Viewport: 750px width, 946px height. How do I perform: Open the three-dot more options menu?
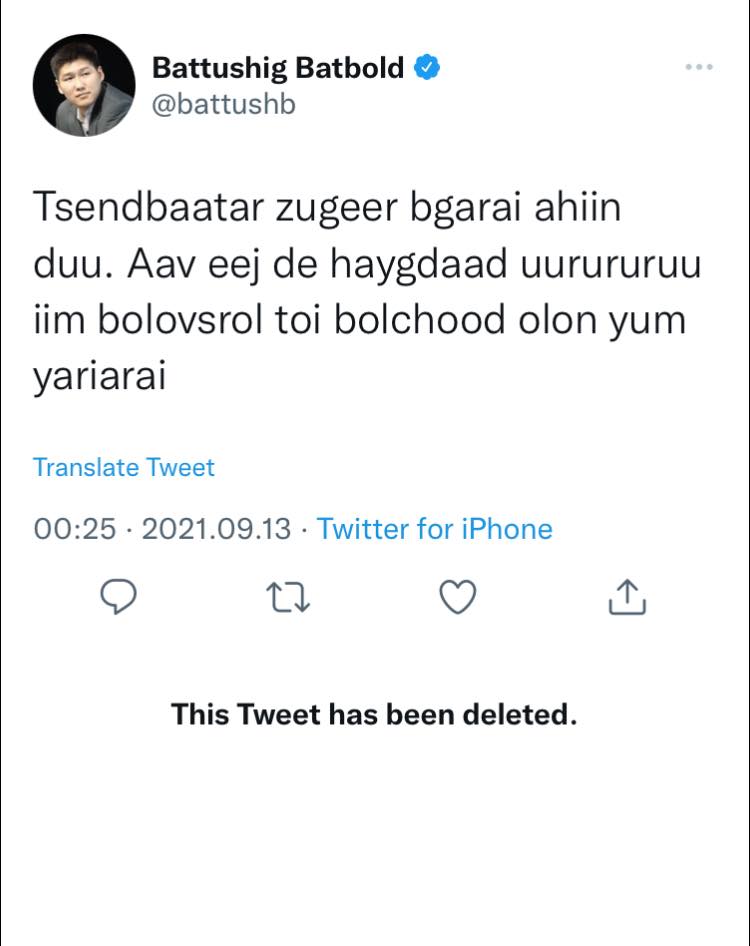[x=699, y=67]
